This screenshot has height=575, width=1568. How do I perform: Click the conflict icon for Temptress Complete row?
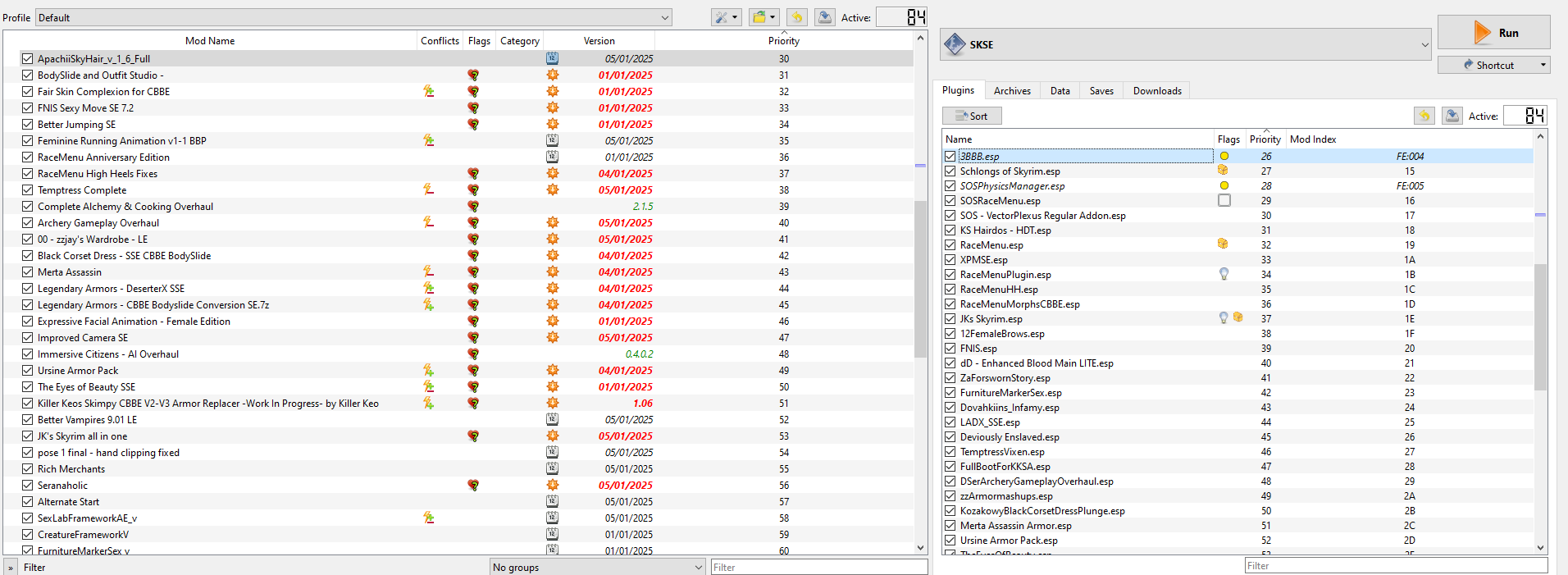tap(428, 189)
